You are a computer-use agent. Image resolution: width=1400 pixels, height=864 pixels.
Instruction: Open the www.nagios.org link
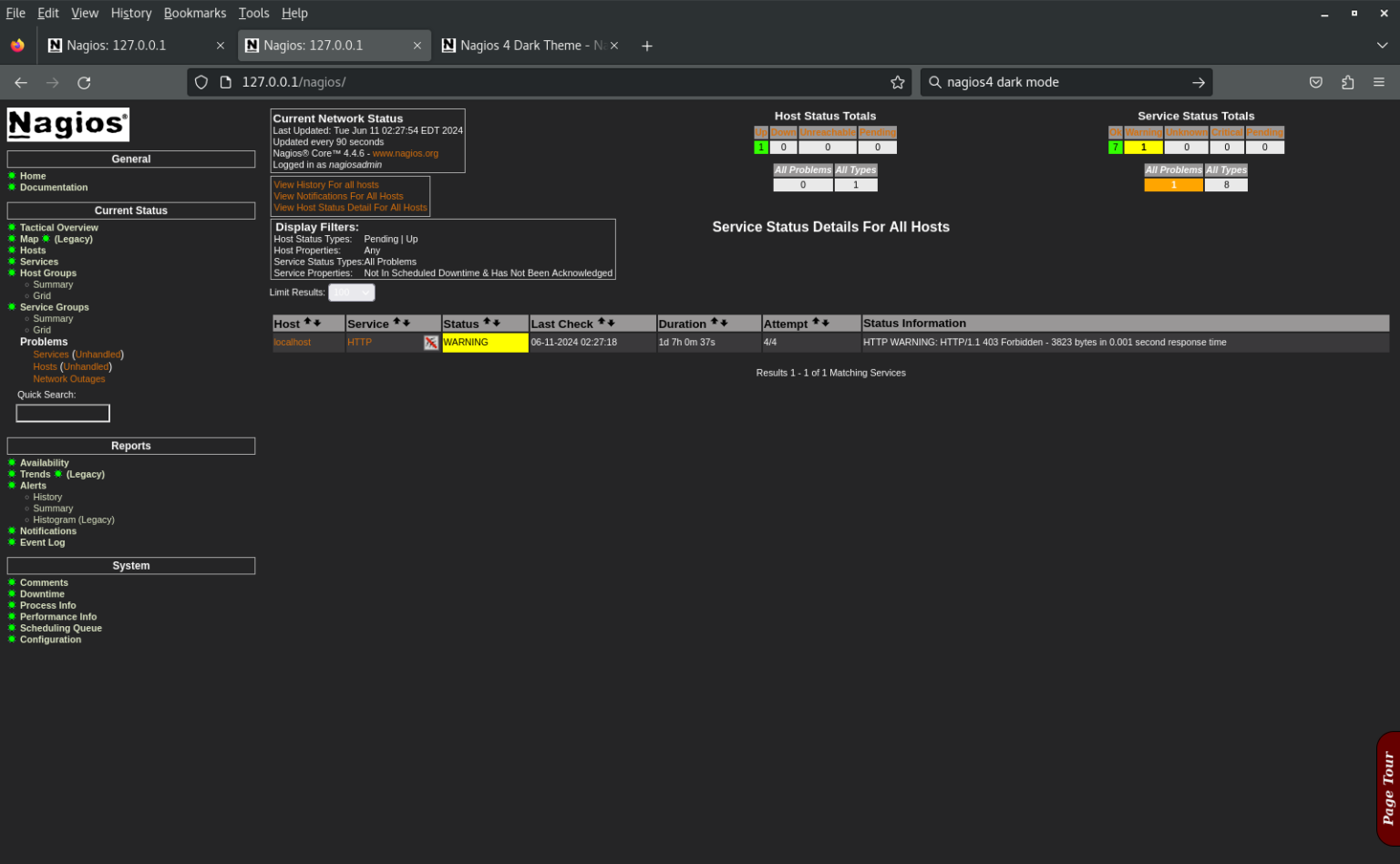406,153
